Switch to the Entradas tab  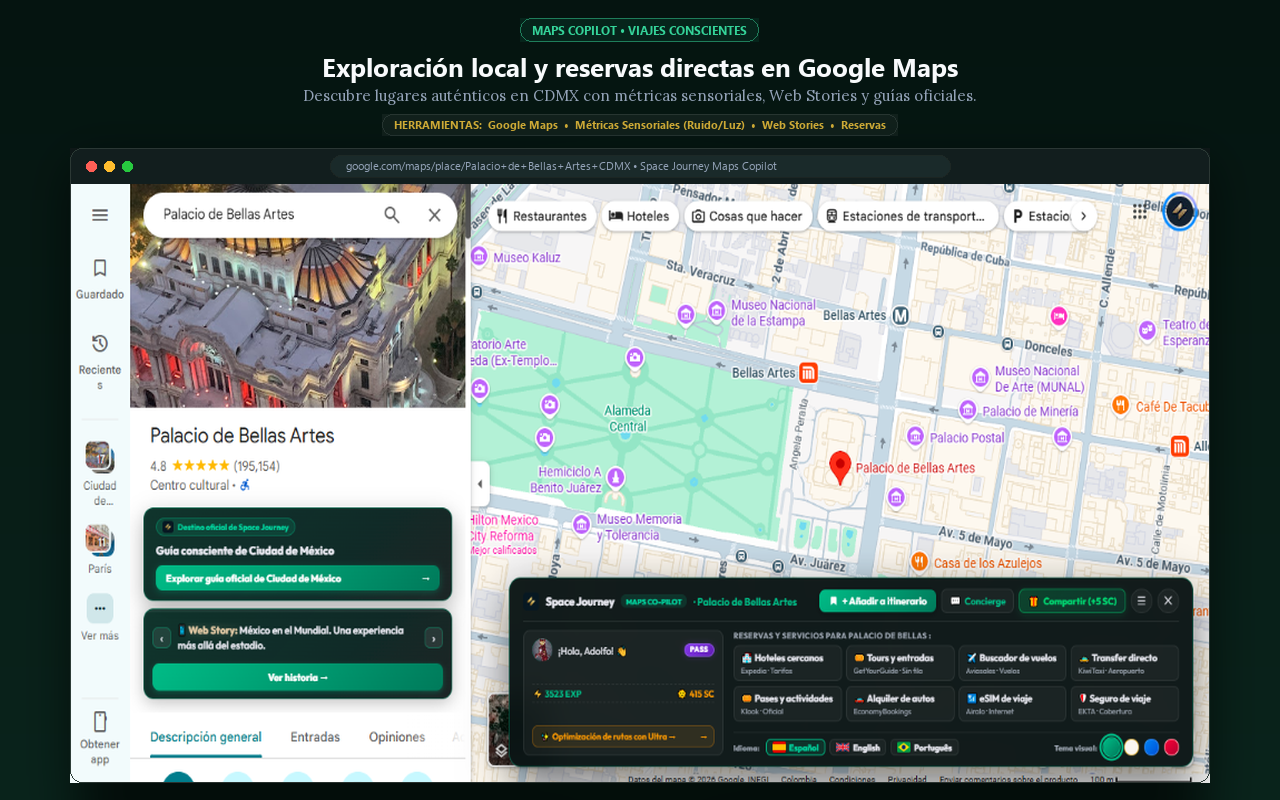pyautogui.click(x=315, y=737)
